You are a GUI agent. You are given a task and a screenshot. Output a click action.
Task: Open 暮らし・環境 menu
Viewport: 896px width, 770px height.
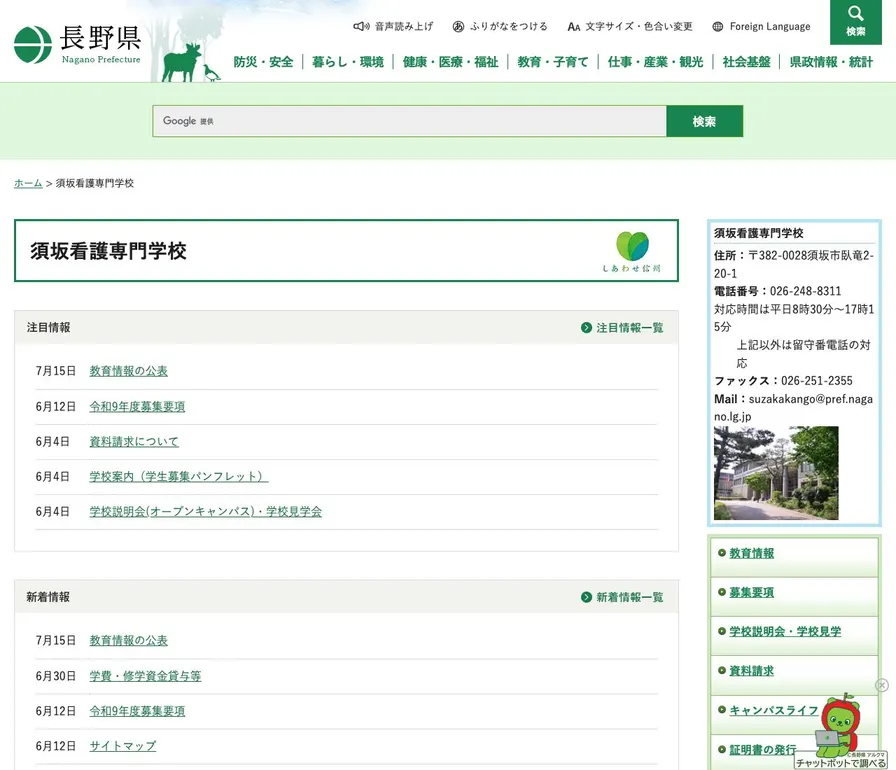click(x=347, y=62)
